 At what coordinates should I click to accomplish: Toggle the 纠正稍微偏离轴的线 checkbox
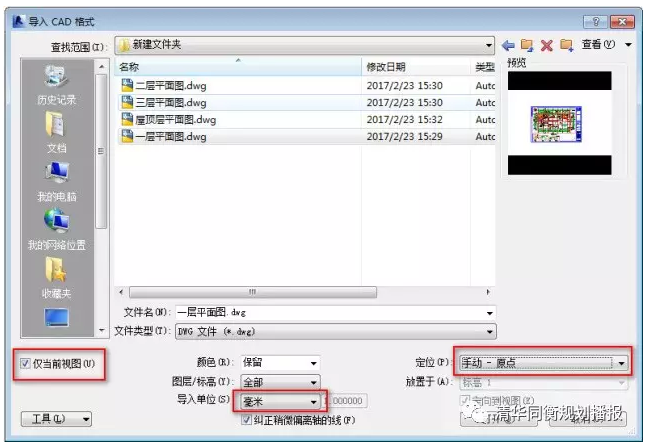coord(247,420)
